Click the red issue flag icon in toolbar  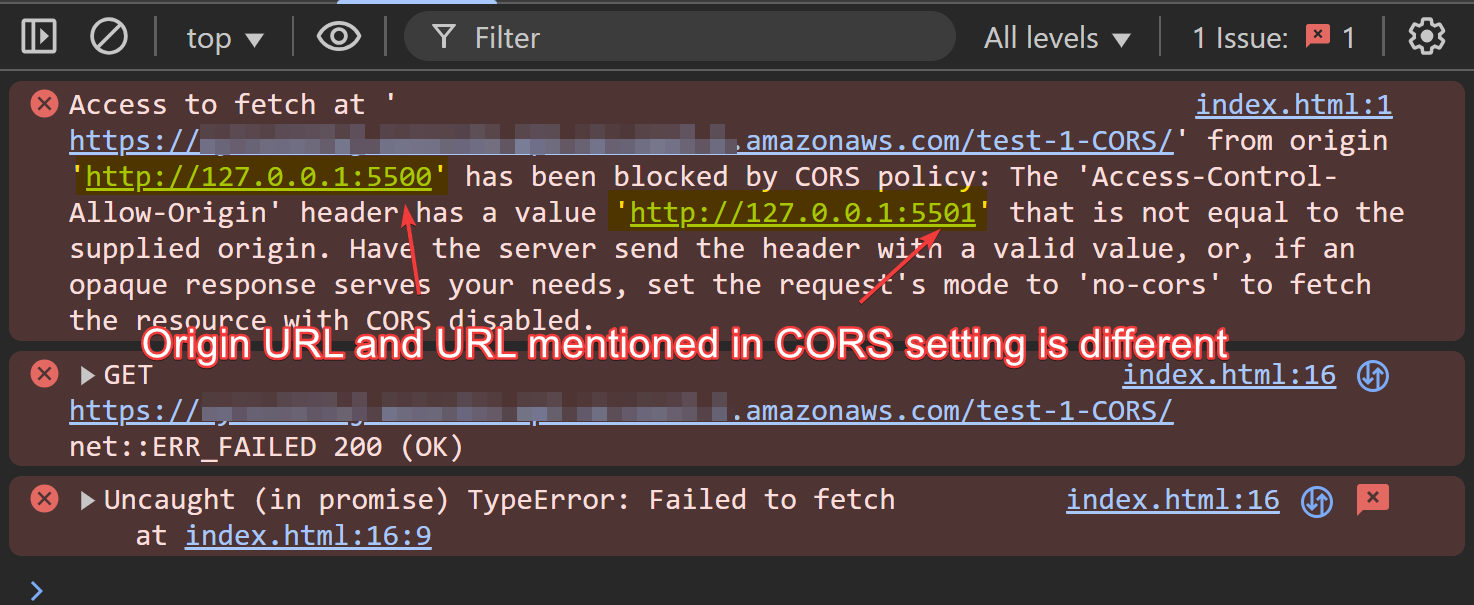point(1318,38)
